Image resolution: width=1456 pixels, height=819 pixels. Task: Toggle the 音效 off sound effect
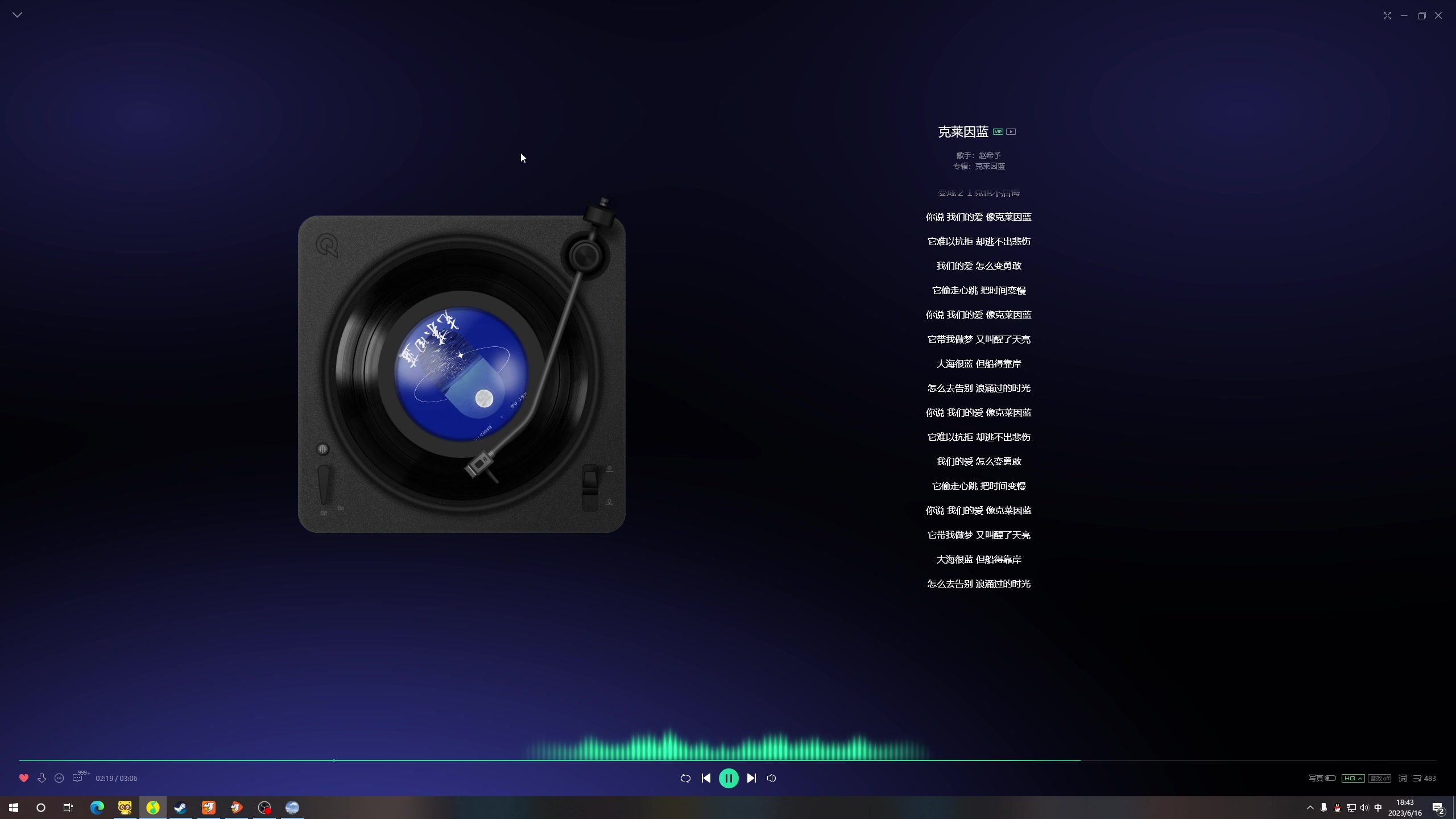coord(1379,778)
